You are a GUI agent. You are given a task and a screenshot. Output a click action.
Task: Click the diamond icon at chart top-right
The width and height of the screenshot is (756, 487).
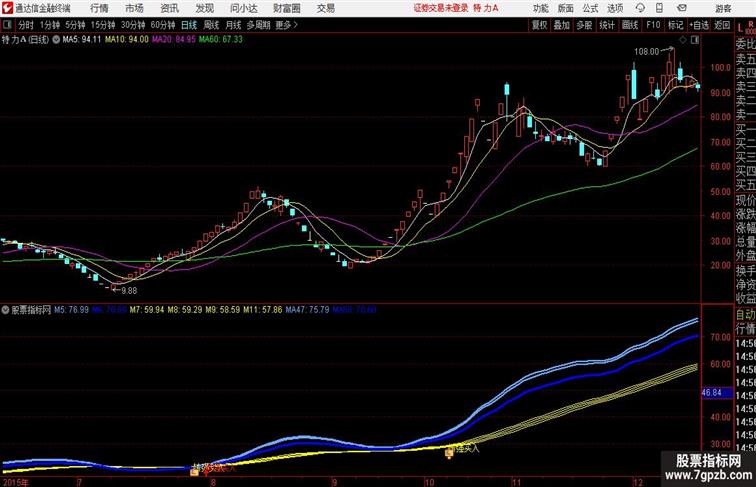point(683,40)
